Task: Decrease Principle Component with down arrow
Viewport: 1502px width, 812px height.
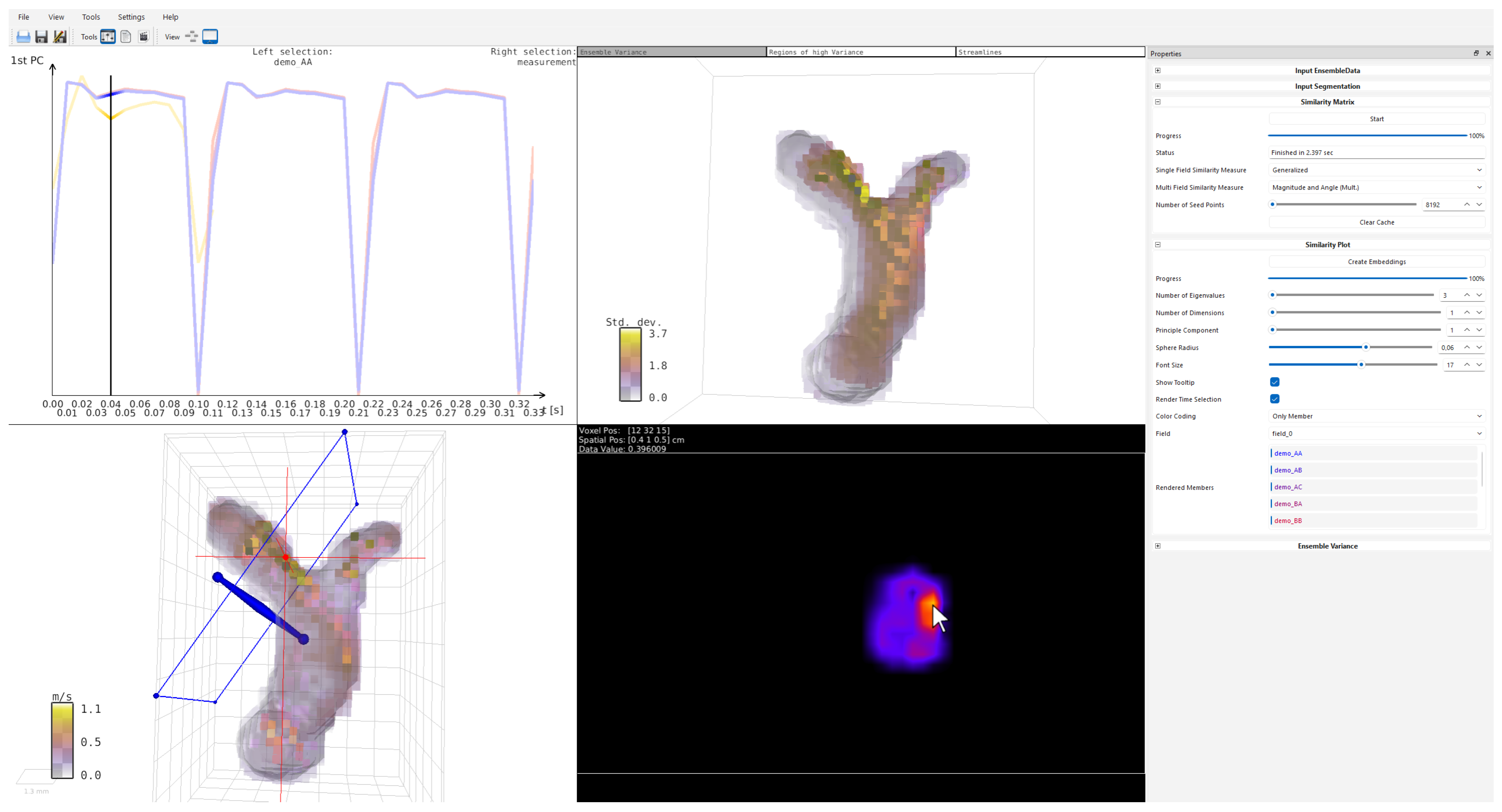Action: 1479,330
